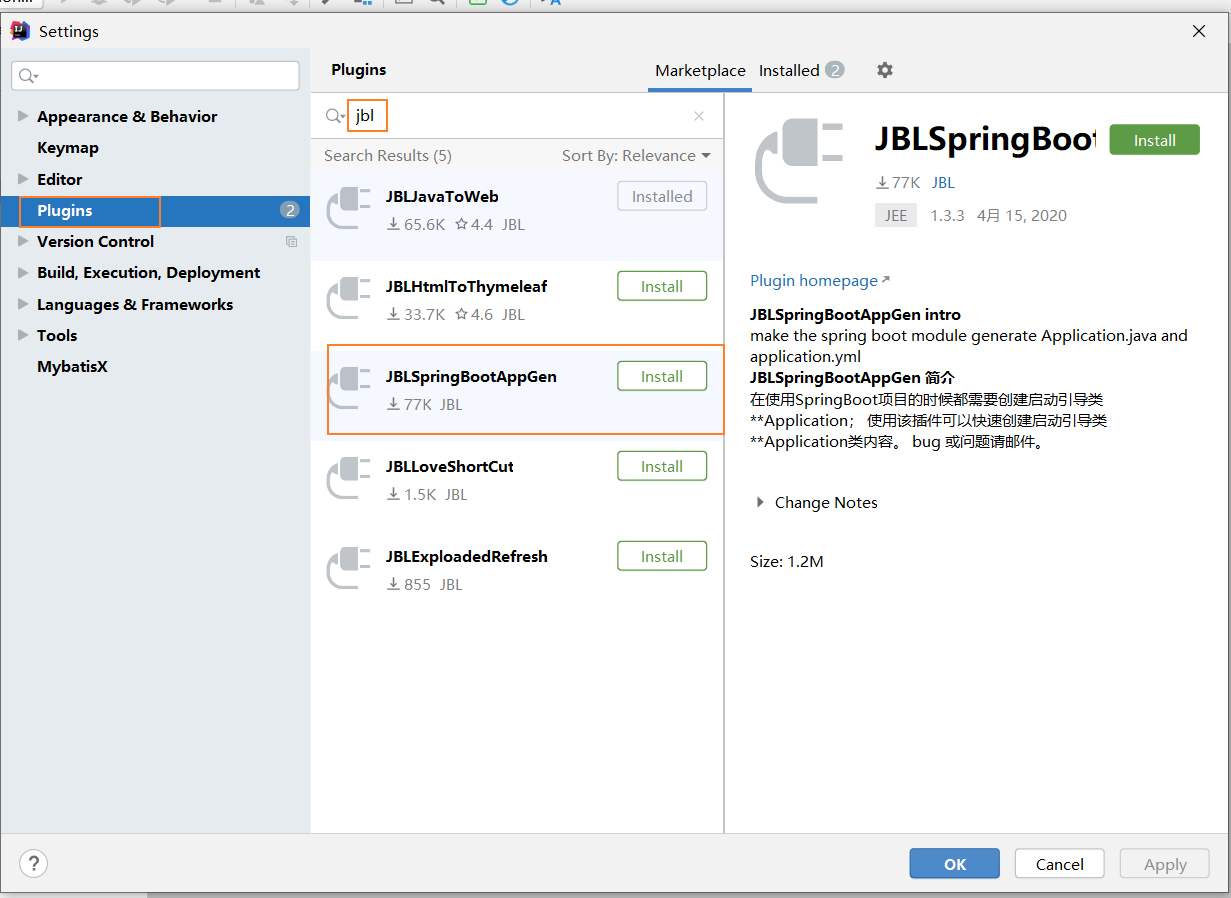The height and width of the screenshot is (898, 1231).
Task: Click the settings search magnifier icon
Action: coord(28,76)
